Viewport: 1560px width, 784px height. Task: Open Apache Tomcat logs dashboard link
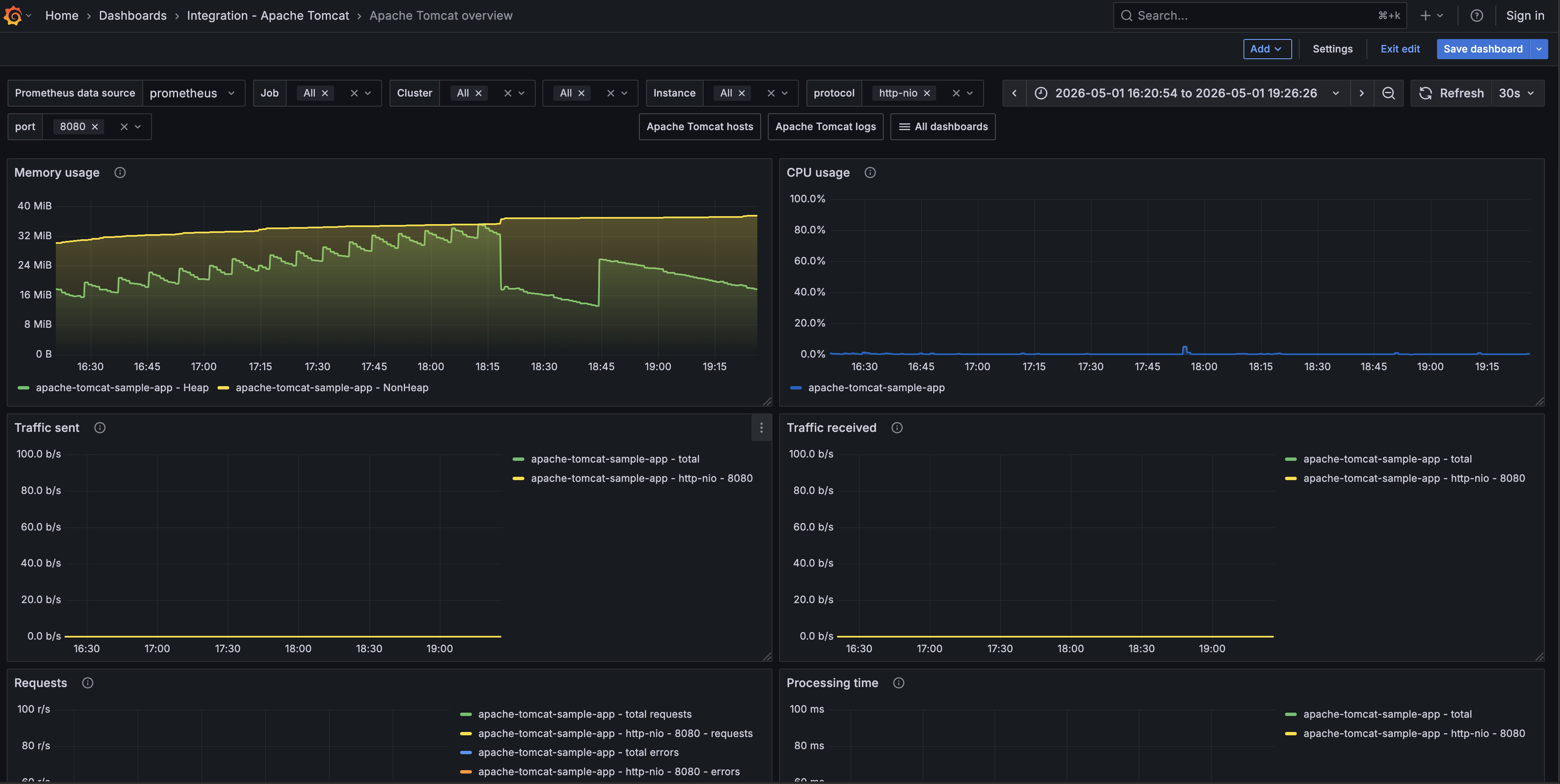(x=825, y=126)
